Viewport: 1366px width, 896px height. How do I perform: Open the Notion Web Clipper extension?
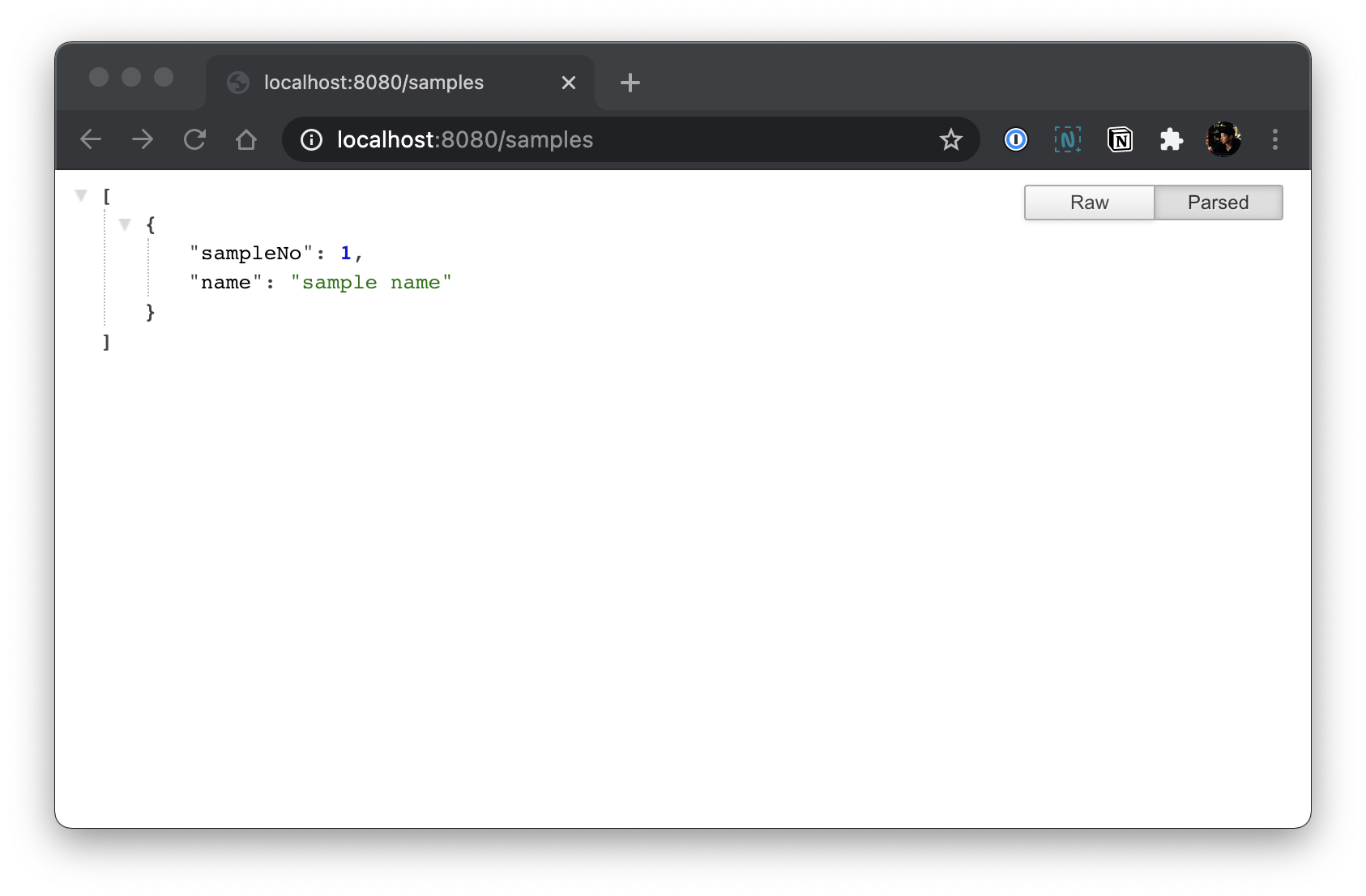click(1120, 140)
